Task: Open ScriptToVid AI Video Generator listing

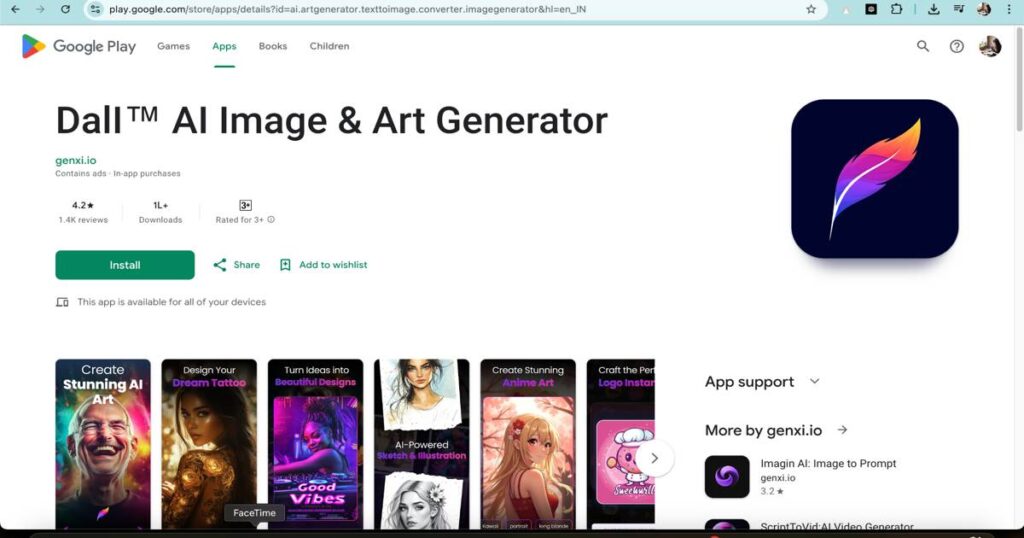Action: click(810, 526)
